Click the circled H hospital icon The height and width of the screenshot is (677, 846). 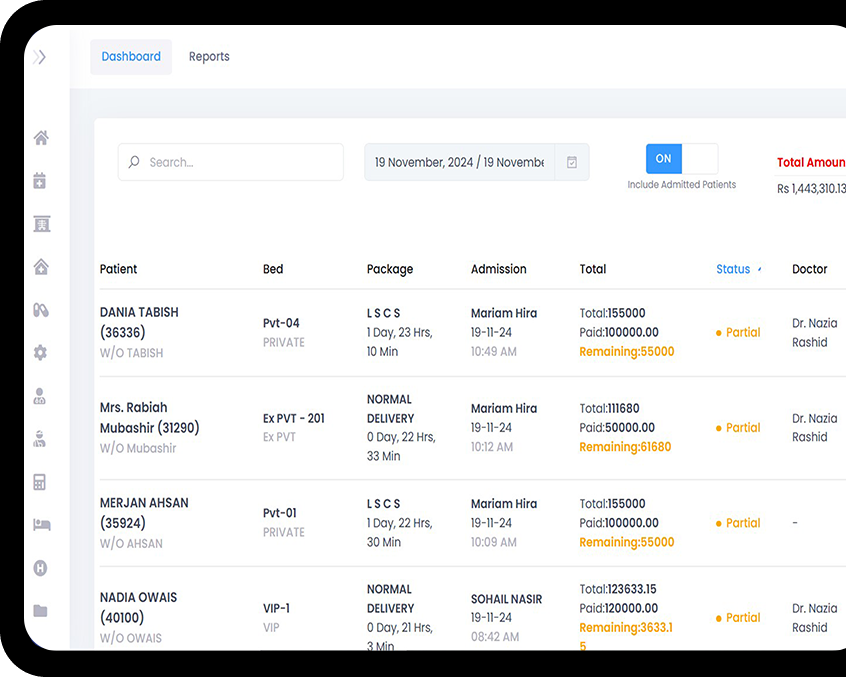pyautogui.click(x=41, y=568)
